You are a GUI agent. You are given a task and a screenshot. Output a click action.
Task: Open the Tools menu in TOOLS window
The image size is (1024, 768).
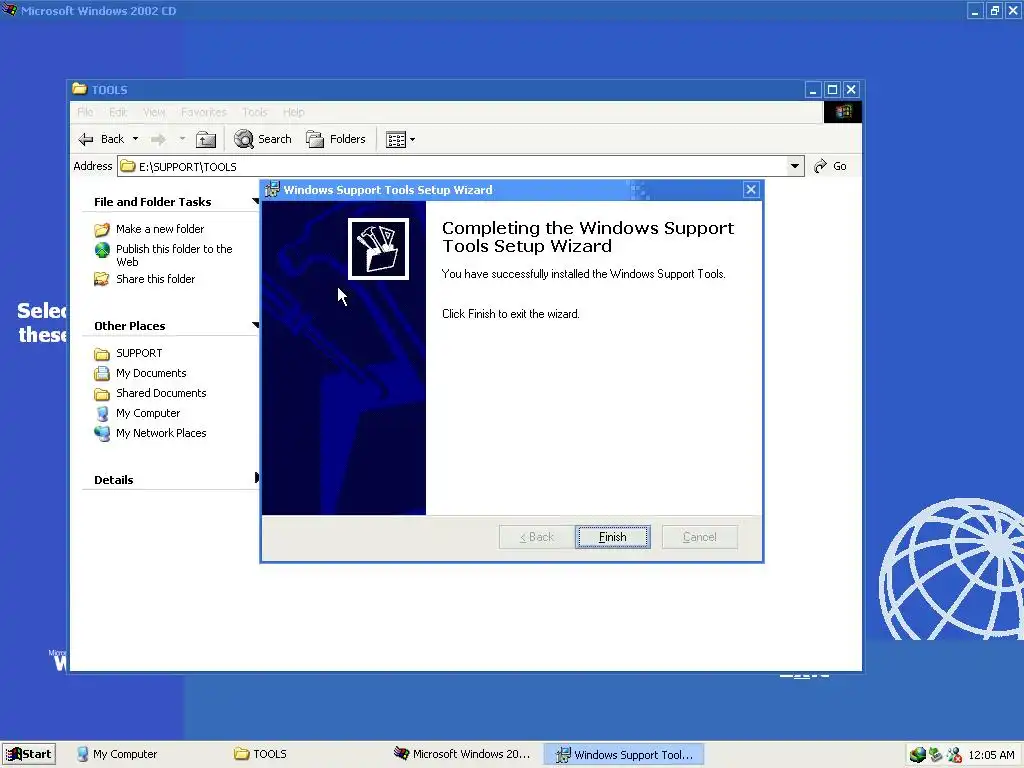pos(255,112)
